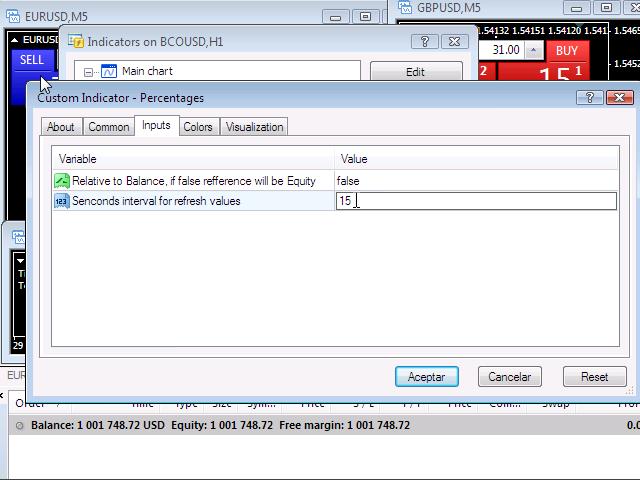The height and width of the screenshot is (480, 640).
Task: Select the 'false' value cell
Action: click(476, 181)
